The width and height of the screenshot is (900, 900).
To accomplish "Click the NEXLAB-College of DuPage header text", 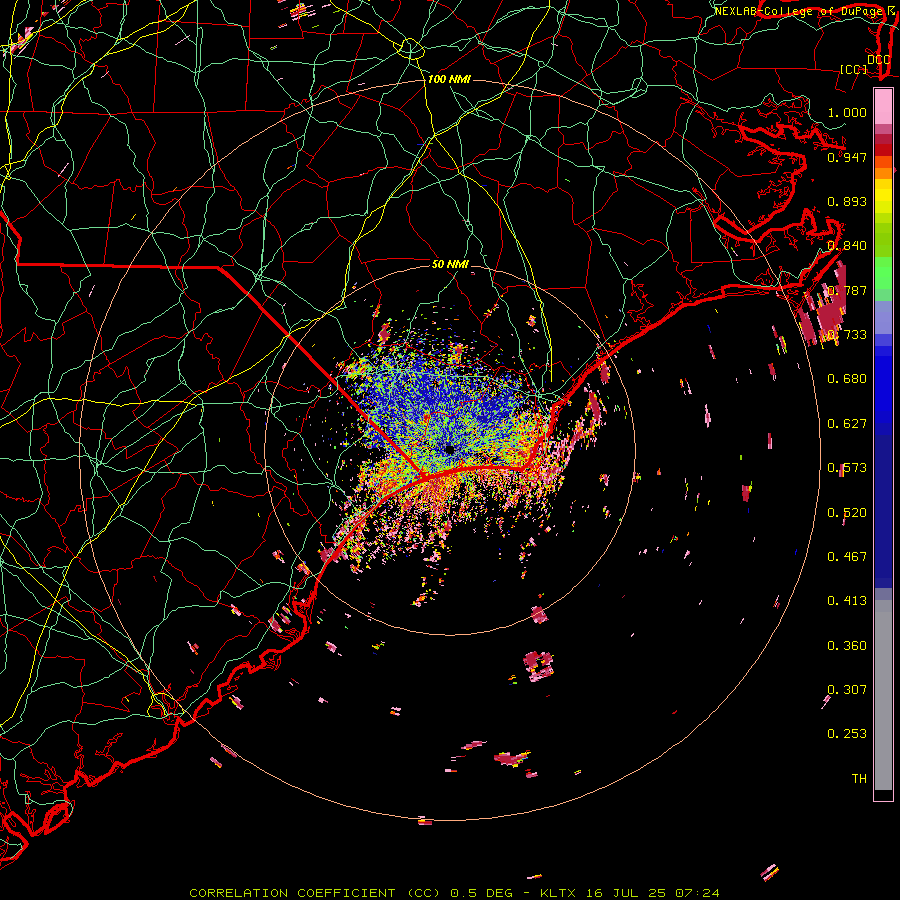I will (x=798, y=11).
